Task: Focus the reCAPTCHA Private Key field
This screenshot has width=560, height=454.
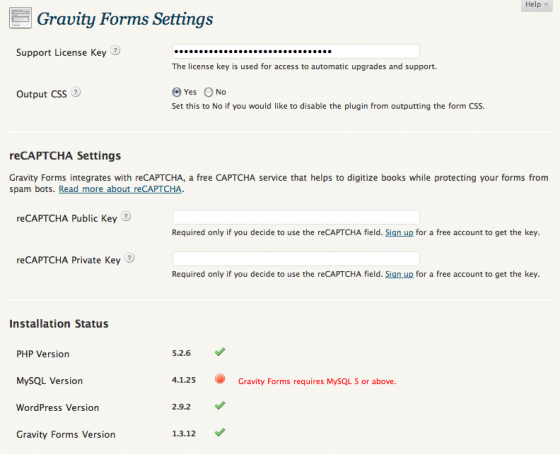Action: (x=296, y=259)
